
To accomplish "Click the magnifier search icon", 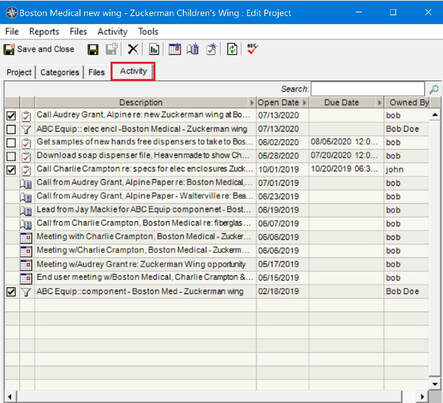I will 434,89.
